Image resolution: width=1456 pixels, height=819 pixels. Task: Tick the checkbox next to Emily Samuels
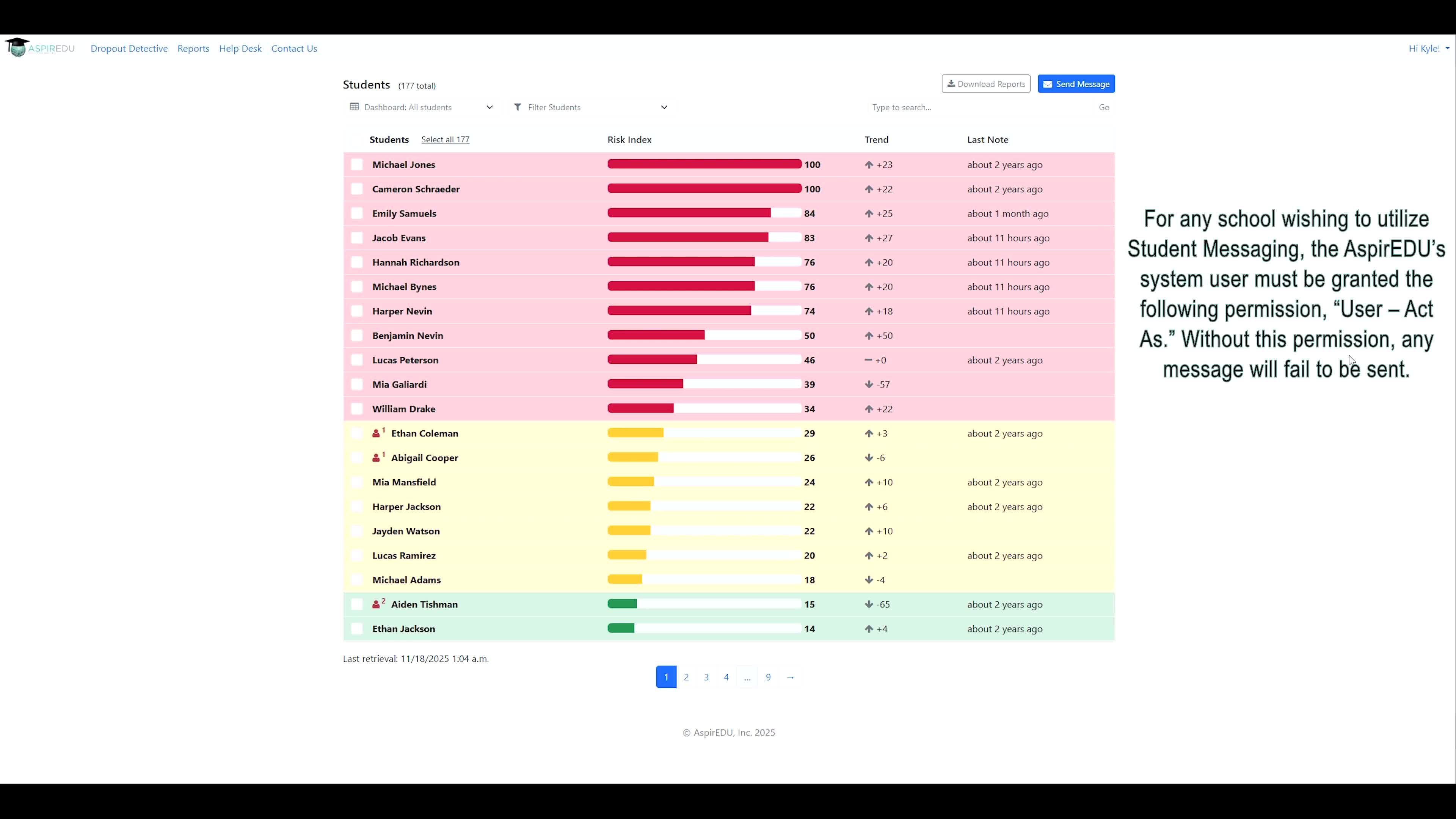click(357, 213)
